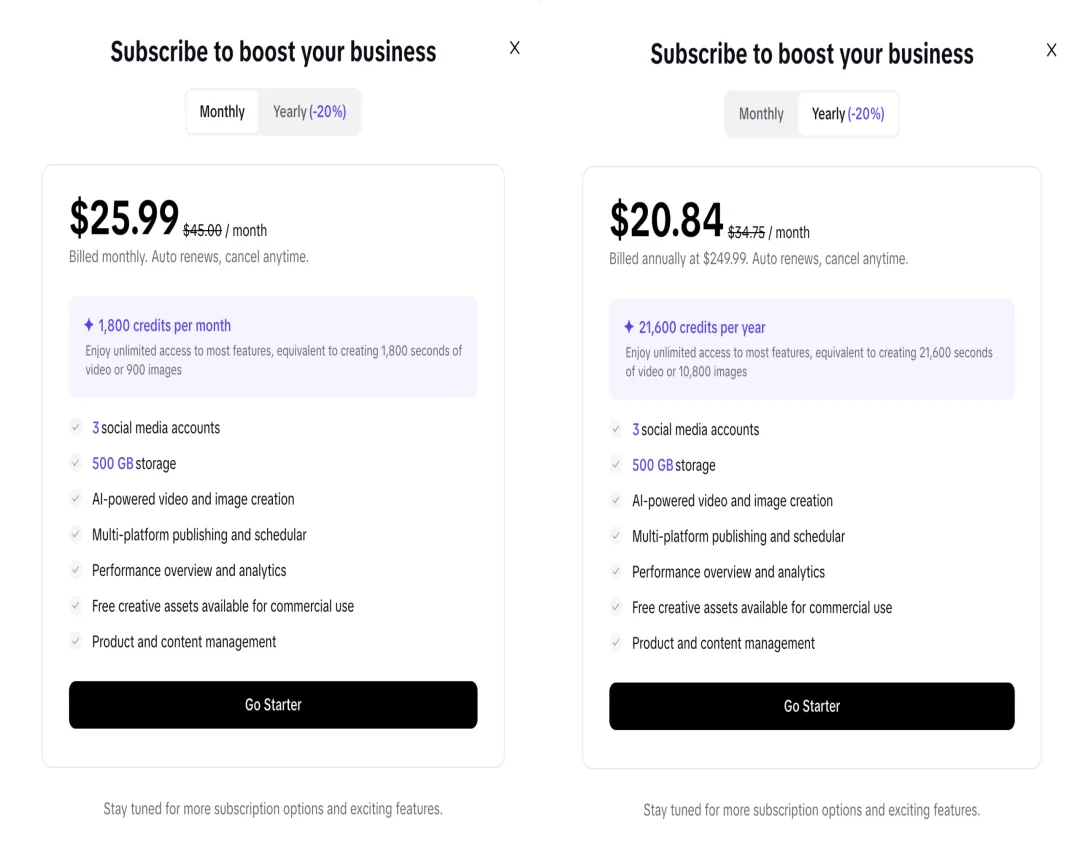This screenshot has width=1080, height=844.
Task: Click checkmark for Multi-platform publishing, right plan
Action: coord(616,536)
